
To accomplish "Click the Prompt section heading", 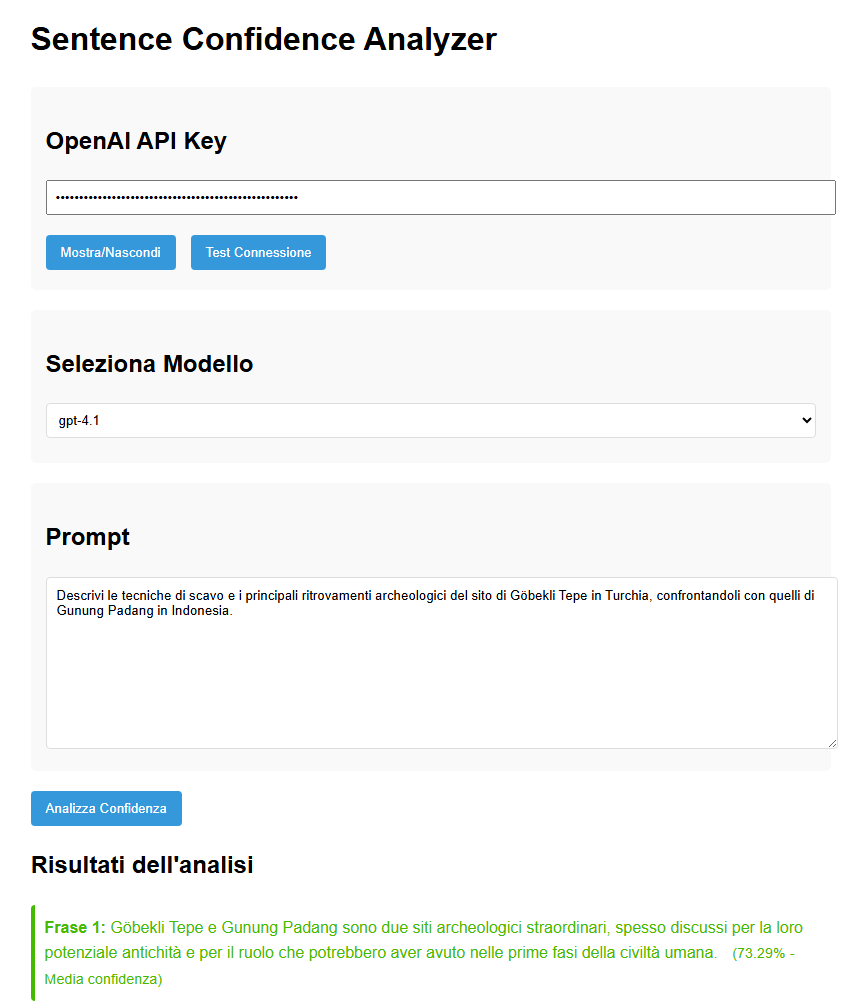I will coord(88,537).
